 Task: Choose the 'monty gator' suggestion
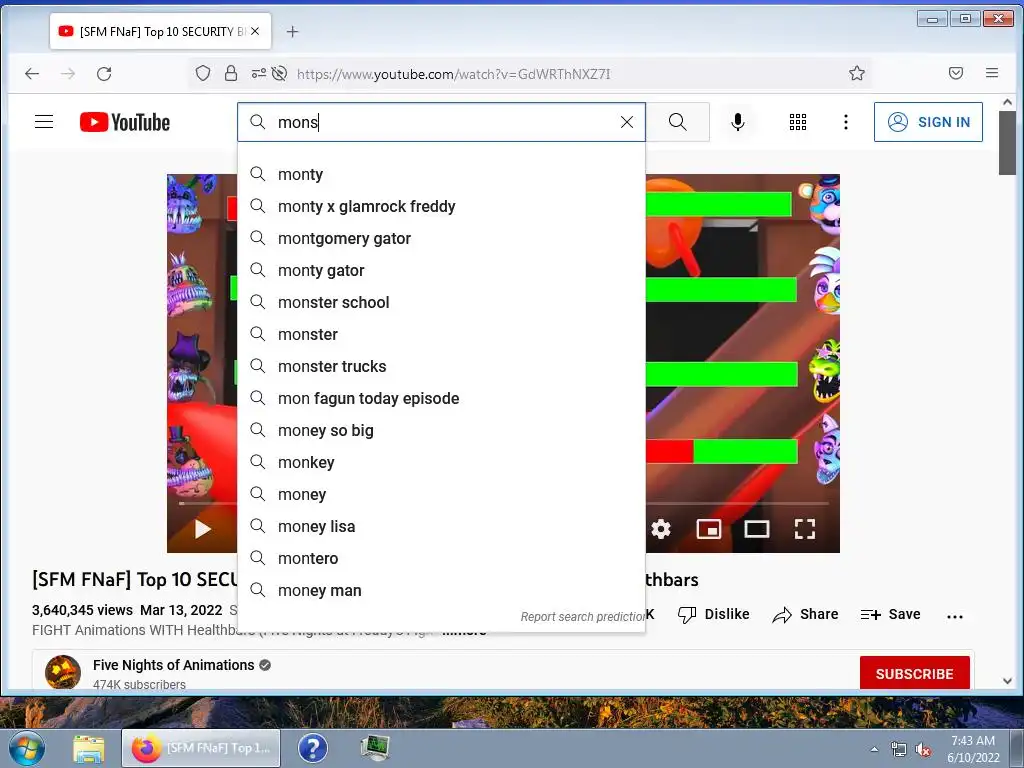[x=441, y=270]
